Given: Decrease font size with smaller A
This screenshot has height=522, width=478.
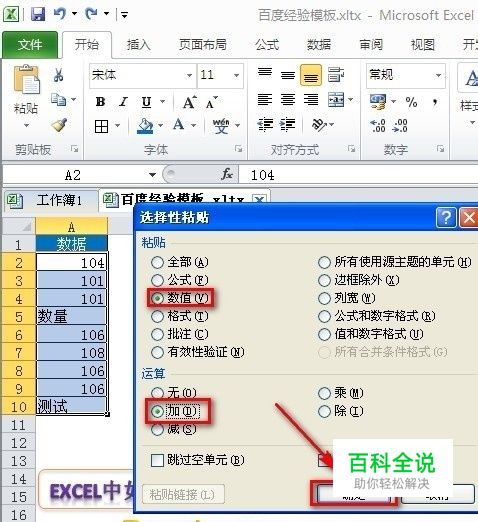Looking at the screenshot, I should (212, 102).
